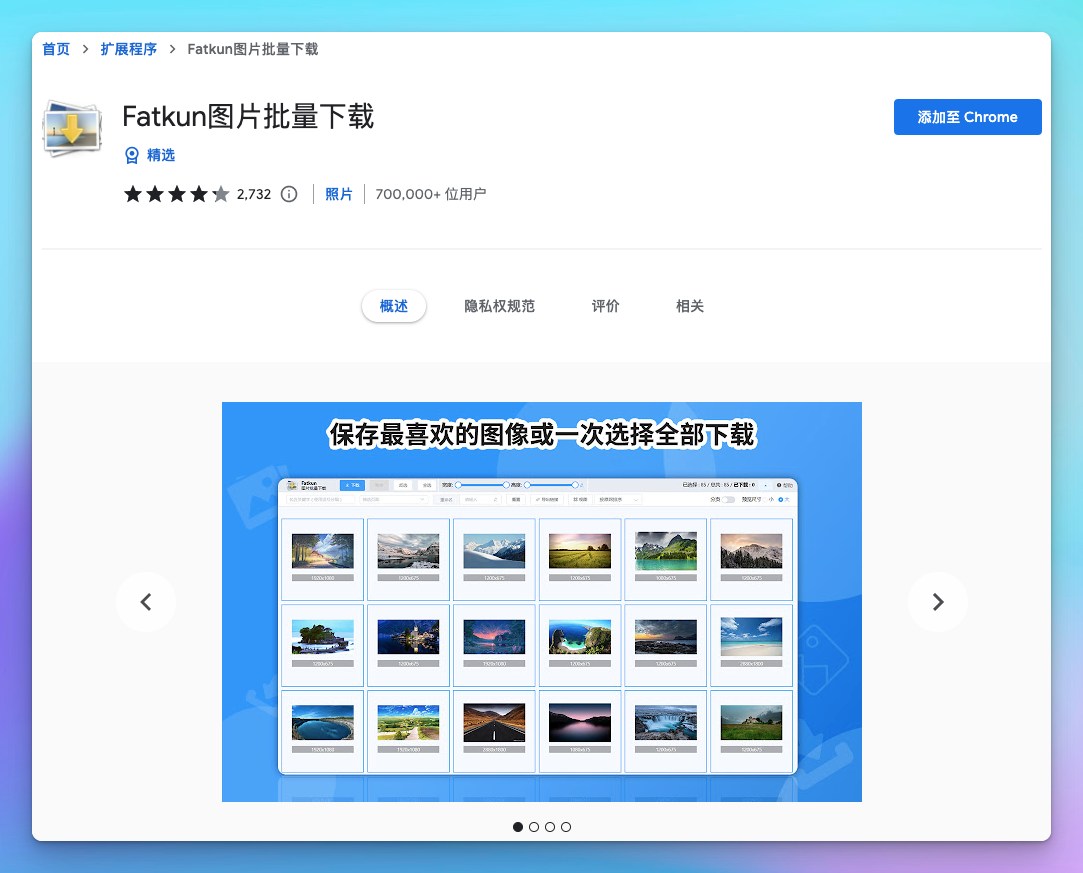This screenshot has width=1083, height=873.
Task: Click the Fatkun图片批量下载 breadcrumb text
Action: [253, 49]
